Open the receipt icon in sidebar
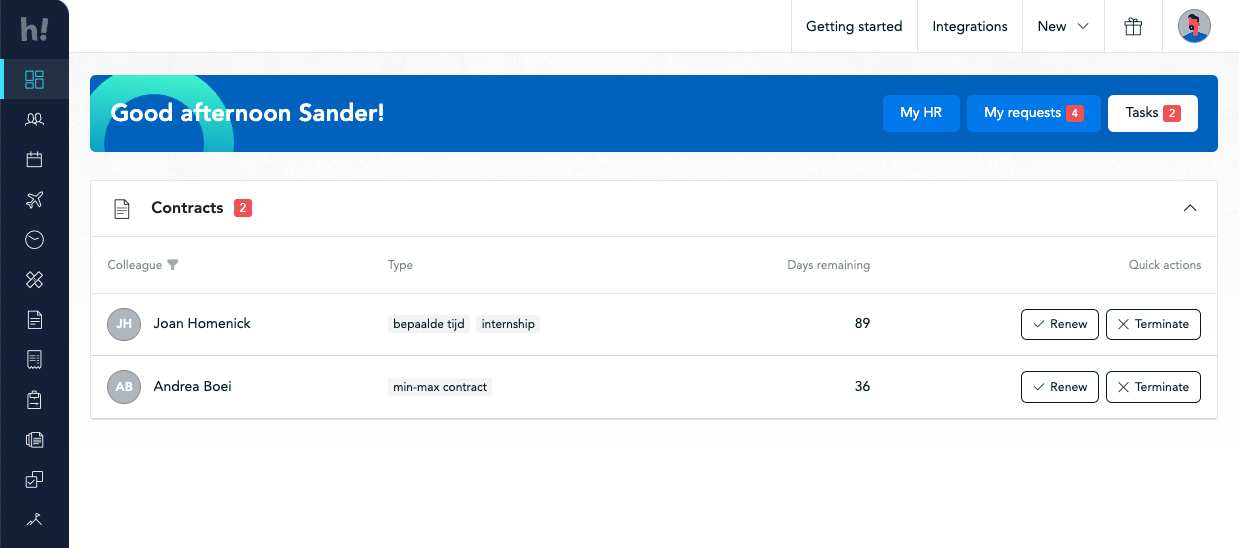This screenshot has height=548, width=1239. pyautogui.click(x=34, y=359)
